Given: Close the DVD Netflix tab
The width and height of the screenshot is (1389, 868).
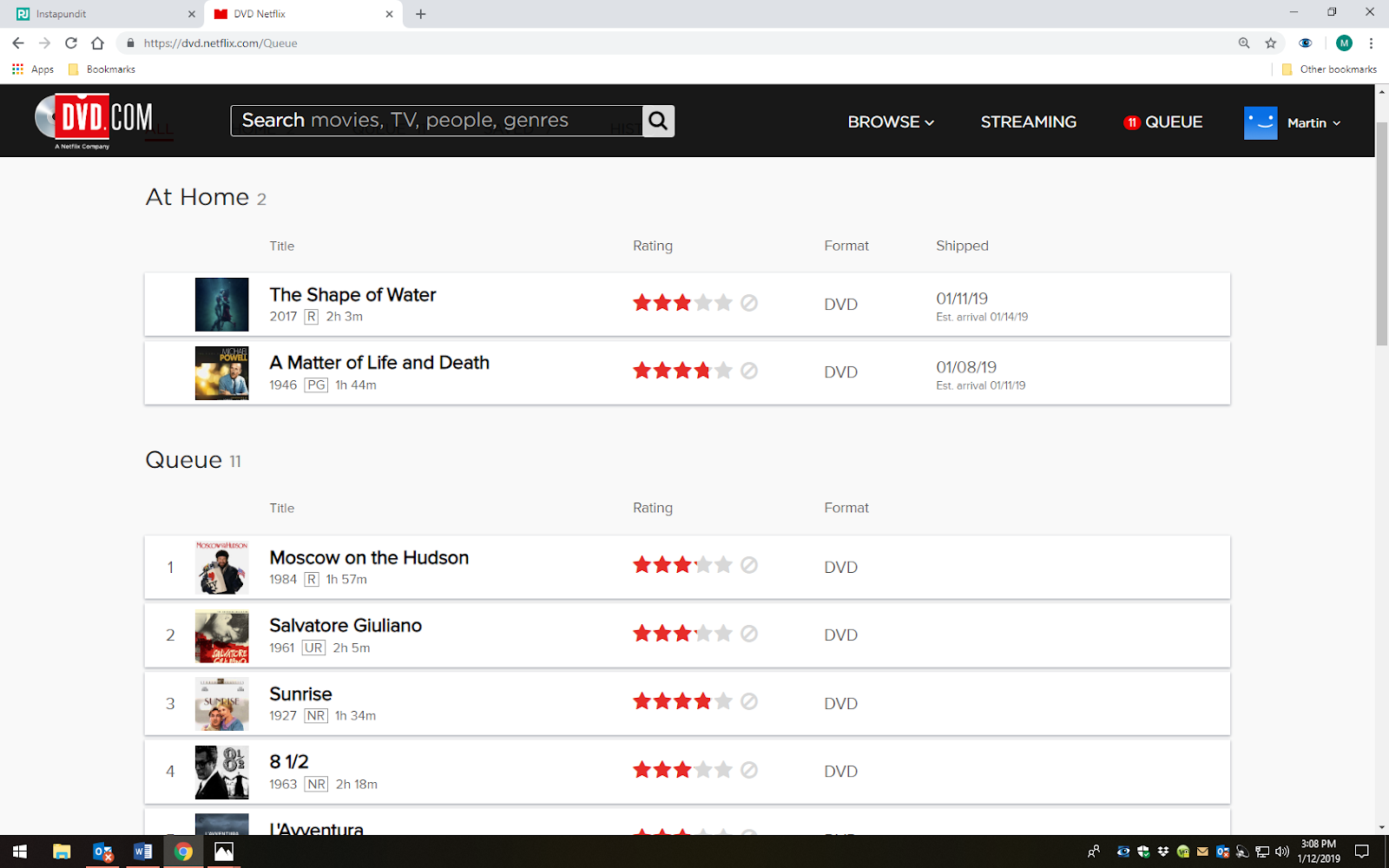Looking at the screenshot, I should [389, 14].
